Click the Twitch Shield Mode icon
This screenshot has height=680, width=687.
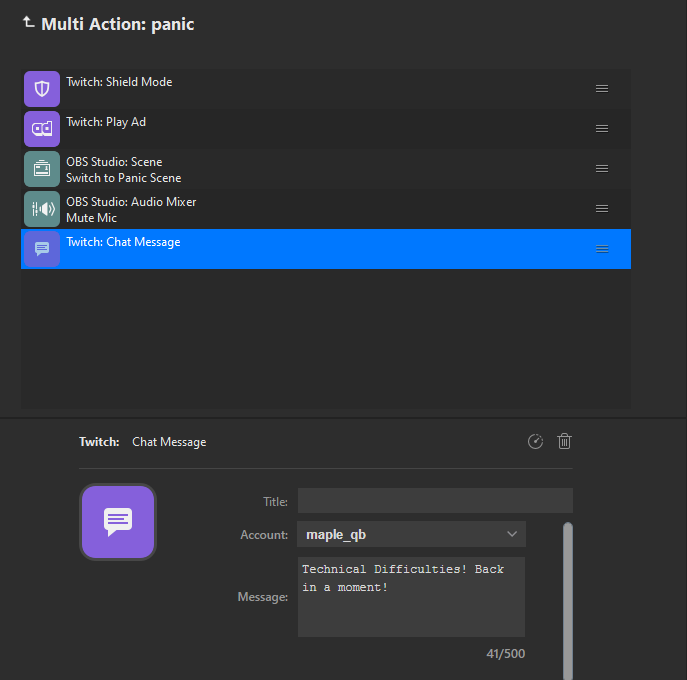[42, 89]
